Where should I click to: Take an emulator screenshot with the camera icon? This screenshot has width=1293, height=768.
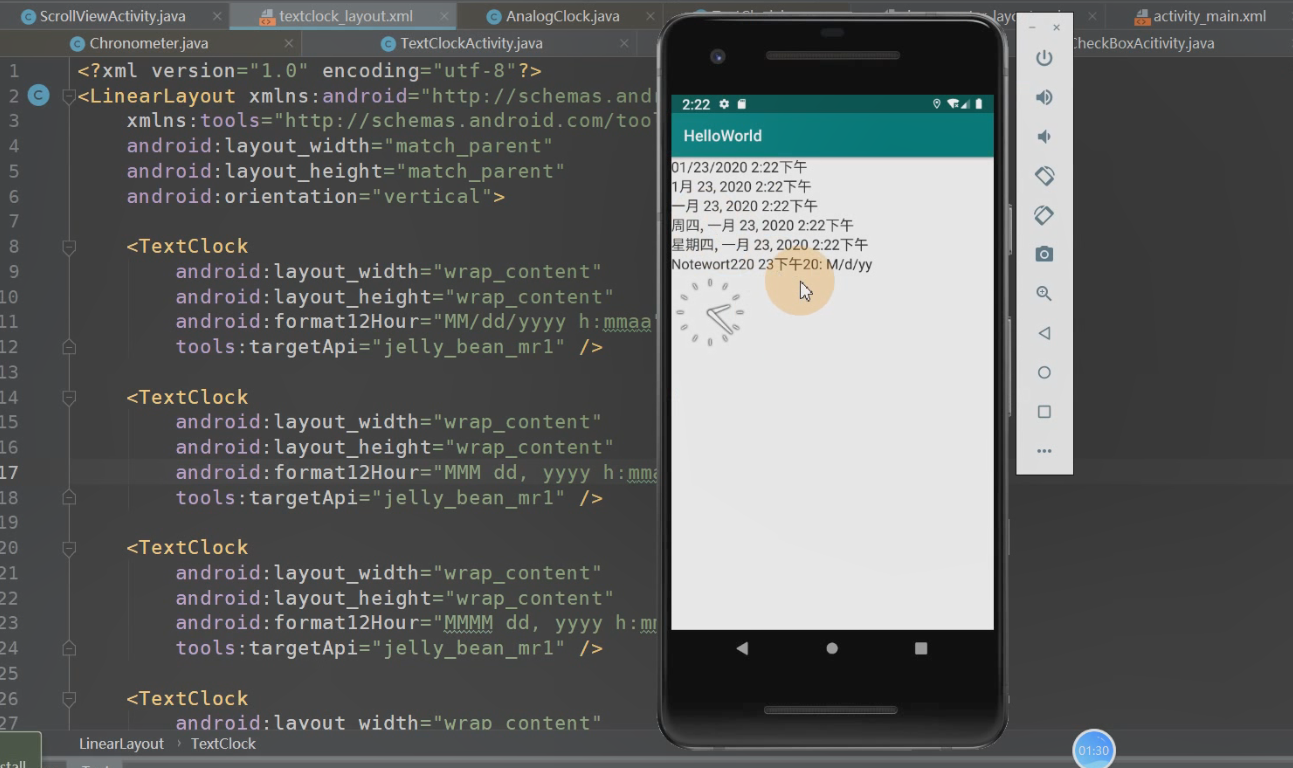click(1044, 254)
